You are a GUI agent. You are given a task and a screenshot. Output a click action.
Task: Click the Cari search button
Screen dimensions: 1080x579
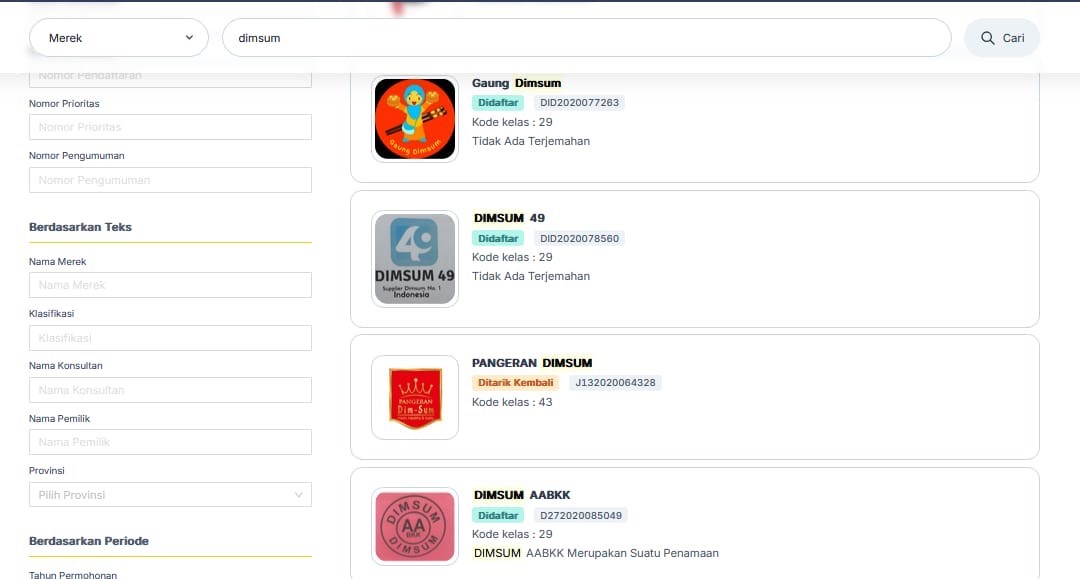pyautogui.click(x=1001, y=38)
